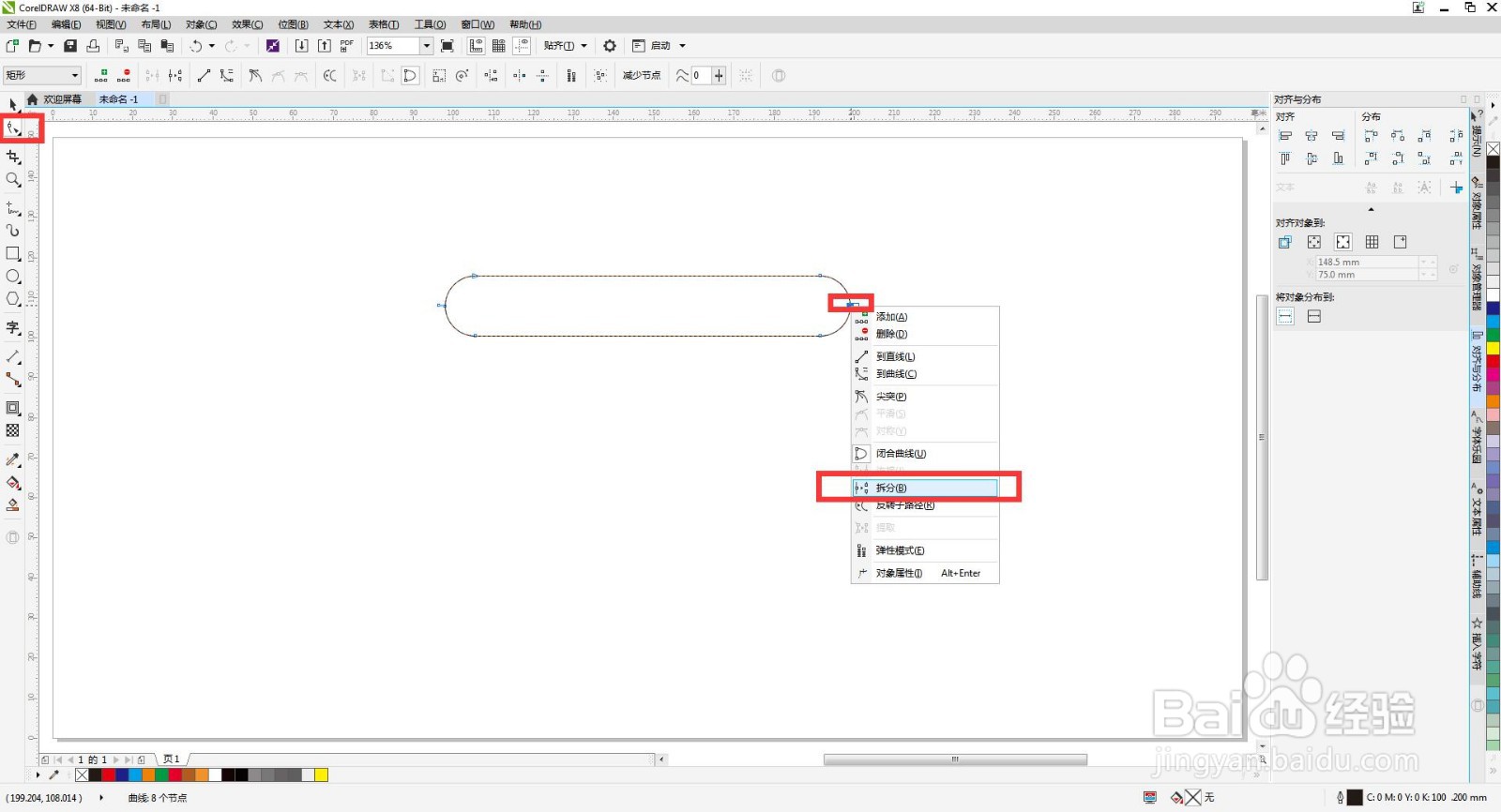Toggle Show grid button
The image size is (1501, 812).
(x=499, y=46)
